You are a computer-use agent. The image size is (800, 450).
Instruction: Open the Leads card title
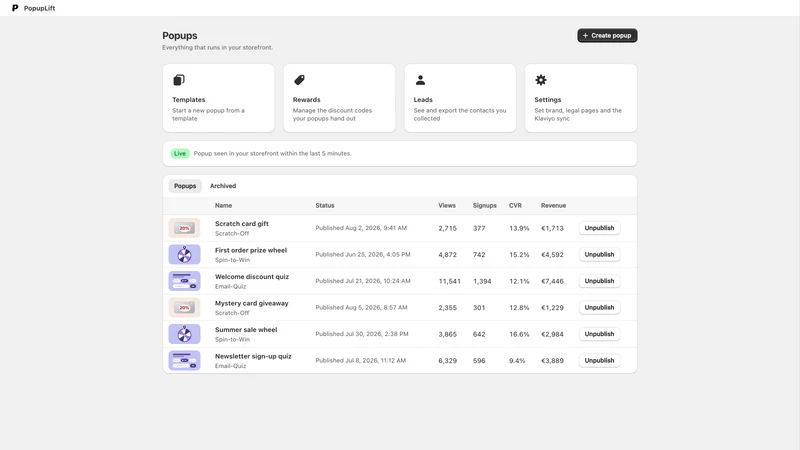point(423,100)
